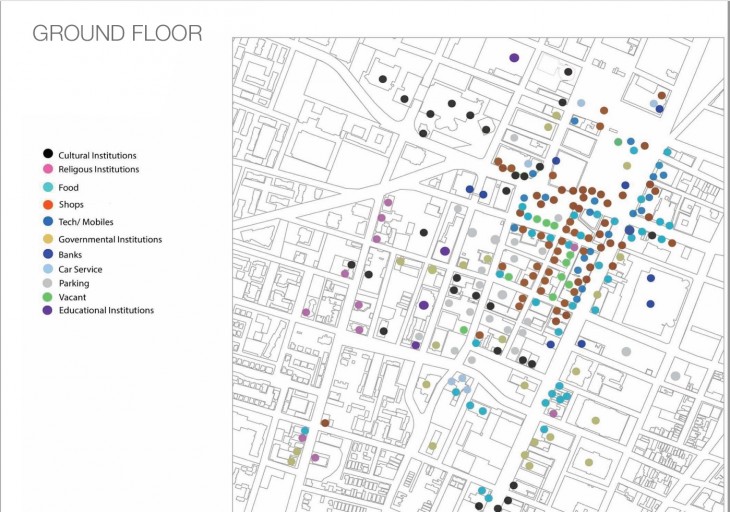Choose the tan Governmental Institutions legend dot
The height and width of the screenshot is (512, 730).
tap(48, 239)
